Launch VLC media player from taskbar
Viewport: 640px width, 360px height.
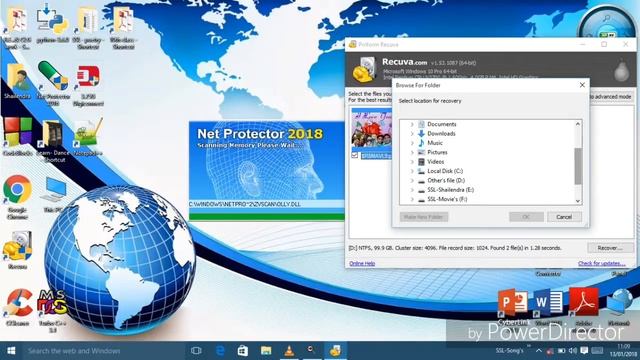click(x=289, y=351)
